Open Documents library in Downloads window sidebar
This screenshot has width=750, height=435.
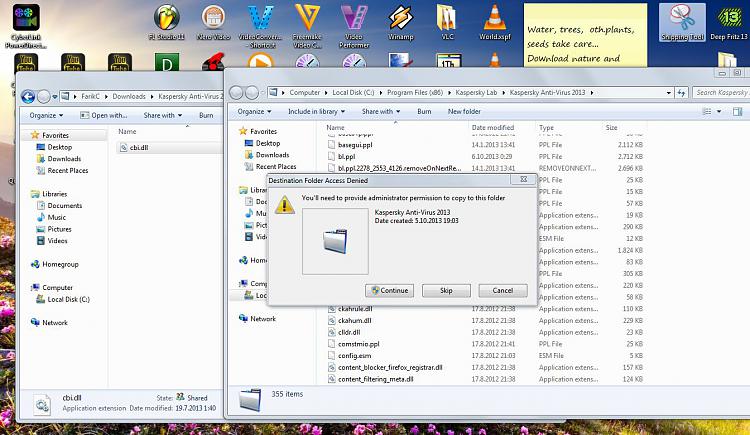coord(65,205)
